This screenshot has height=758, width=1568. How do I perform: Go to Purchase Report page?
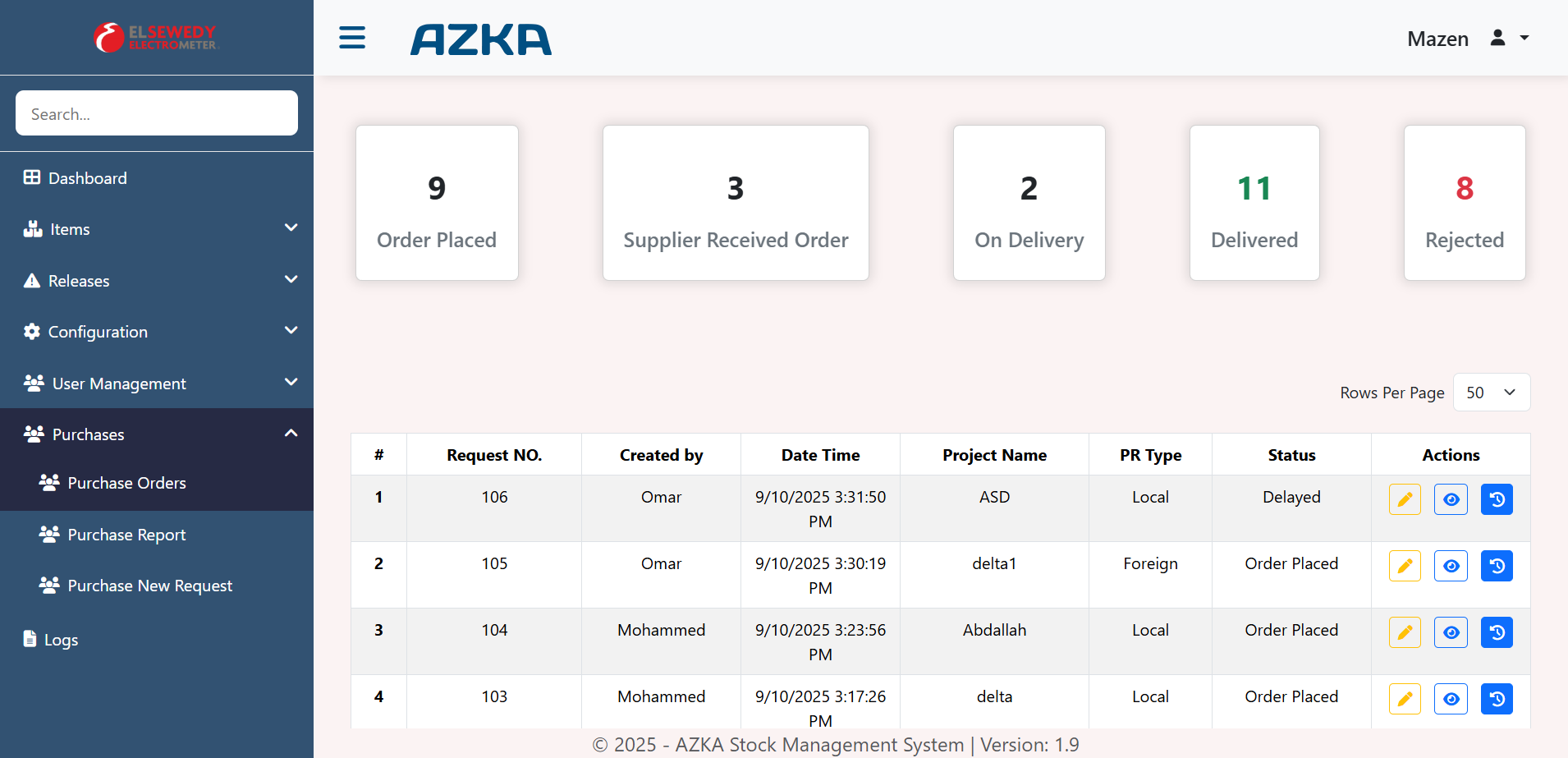point(126,535)
